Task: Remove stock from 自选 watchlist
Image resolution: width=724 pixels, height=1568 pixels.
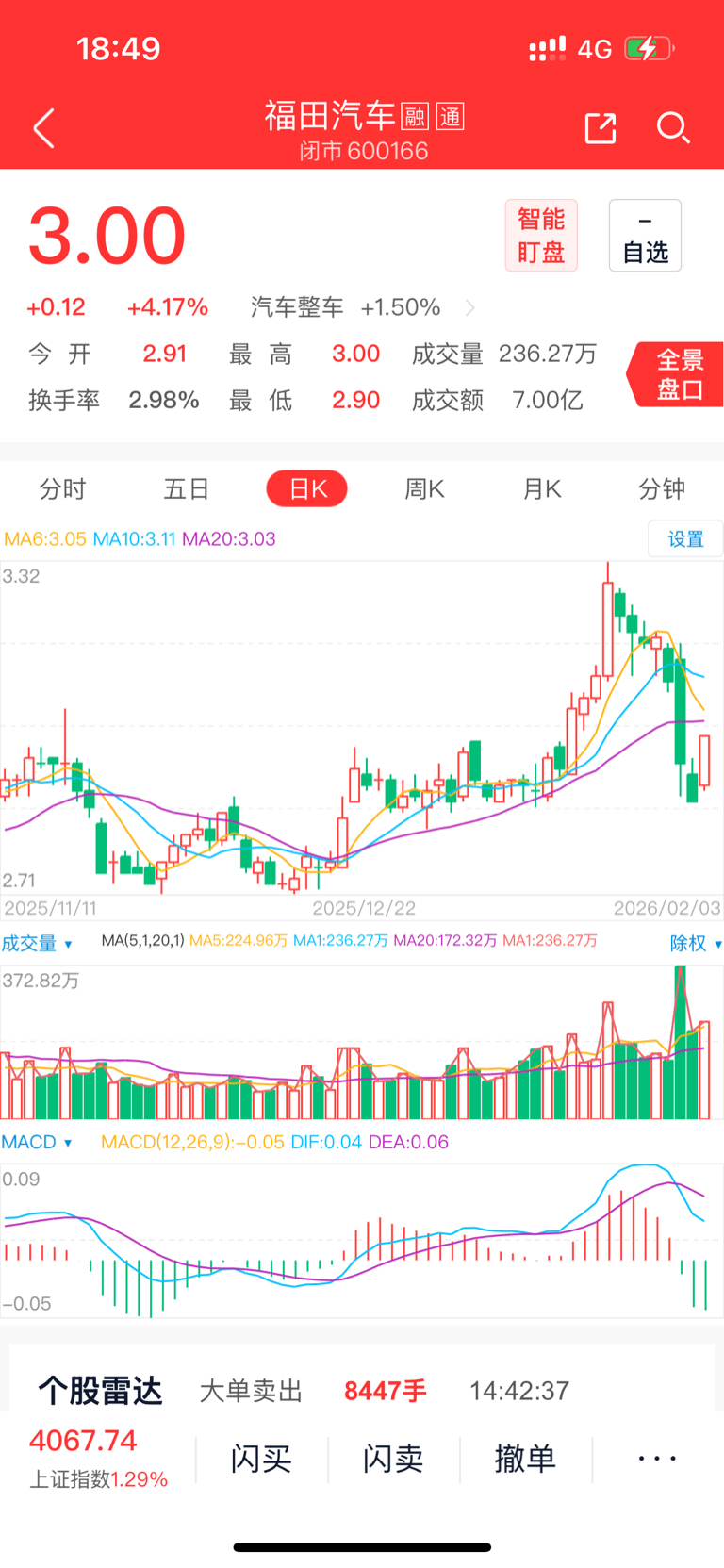Action: coord(645,236)
